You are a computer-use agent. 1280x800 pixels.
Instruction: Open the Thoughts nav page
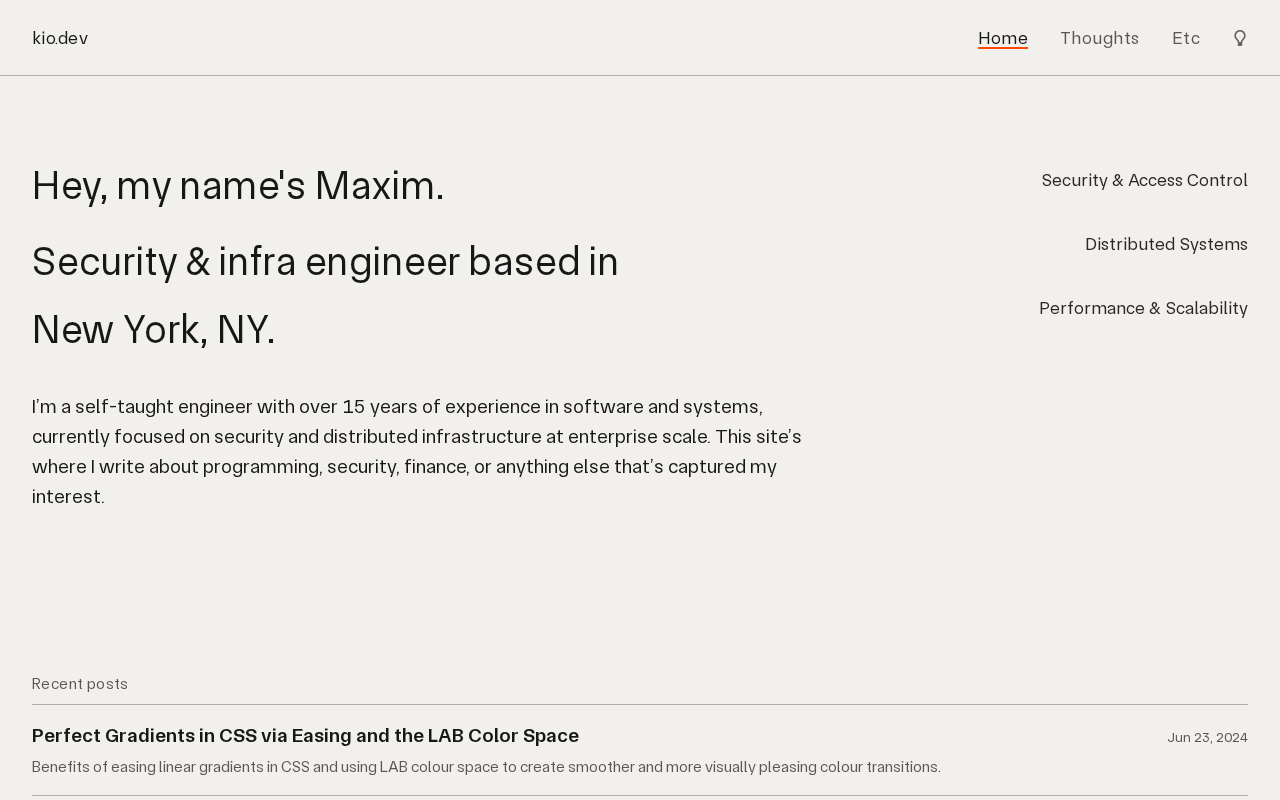[1099, 38]
